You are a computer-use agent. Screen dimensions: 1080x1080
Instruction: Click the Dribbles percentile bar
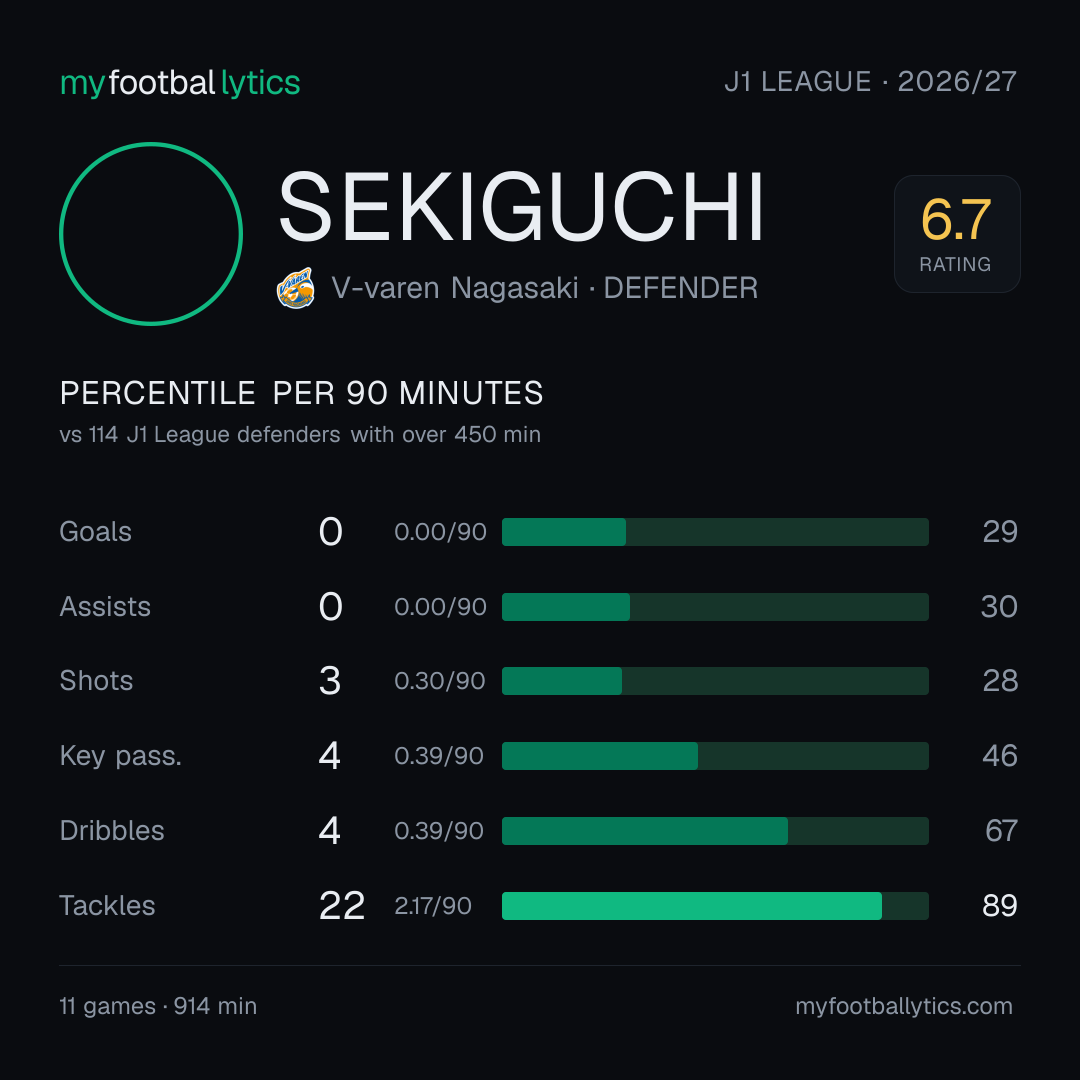click(x=715, y=831)
